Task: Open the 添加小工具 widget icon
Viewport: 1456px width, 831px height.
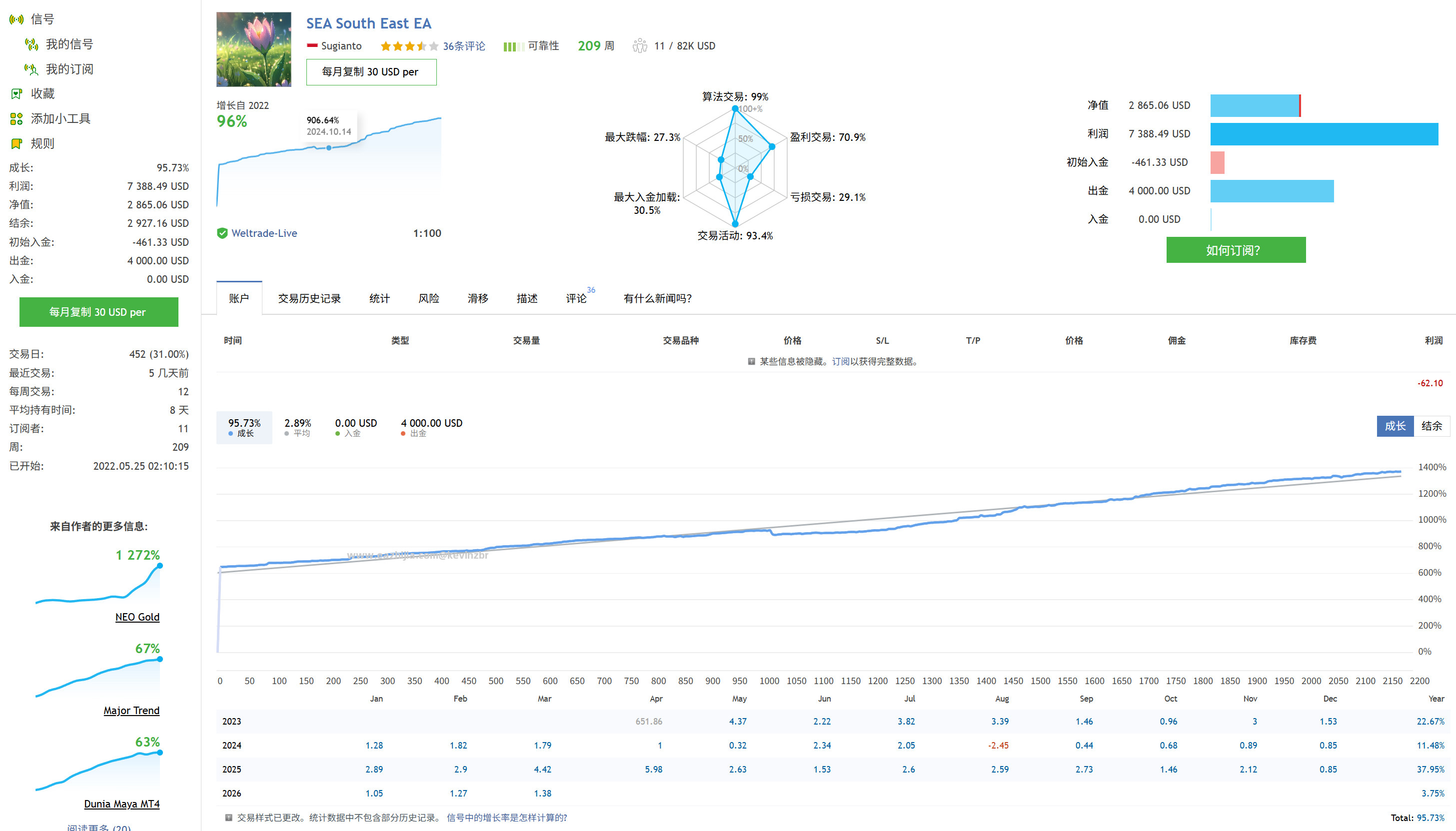Action: point(16,119)
